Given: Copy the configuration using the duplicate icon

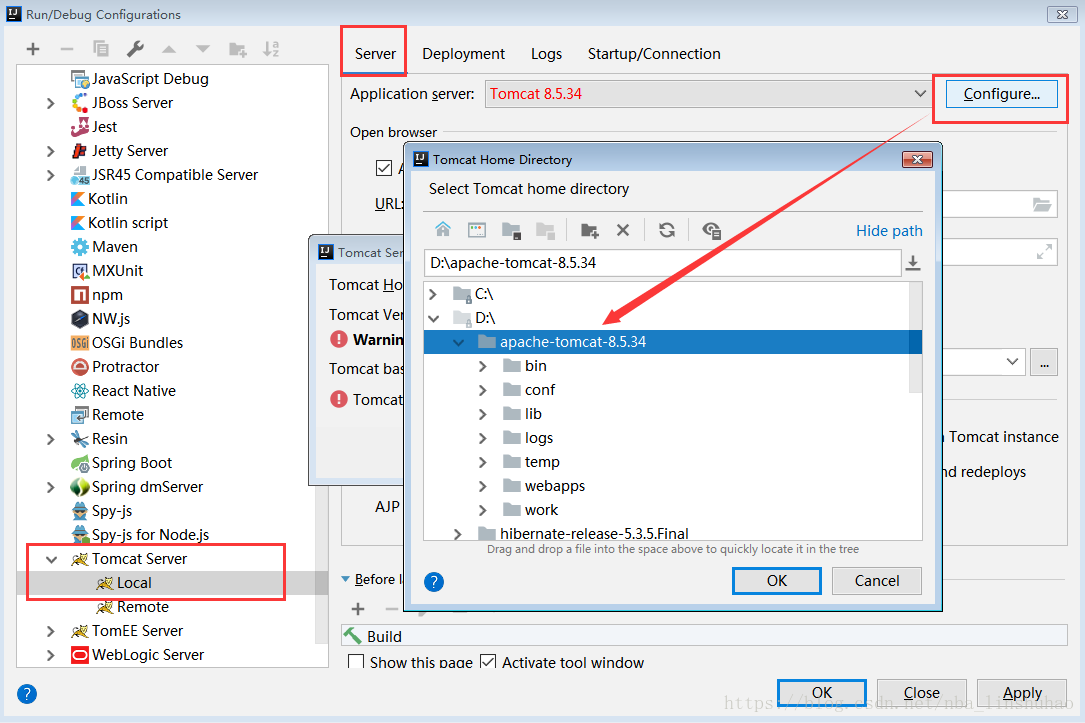Looking at the screenshot, I should [101, 49].
